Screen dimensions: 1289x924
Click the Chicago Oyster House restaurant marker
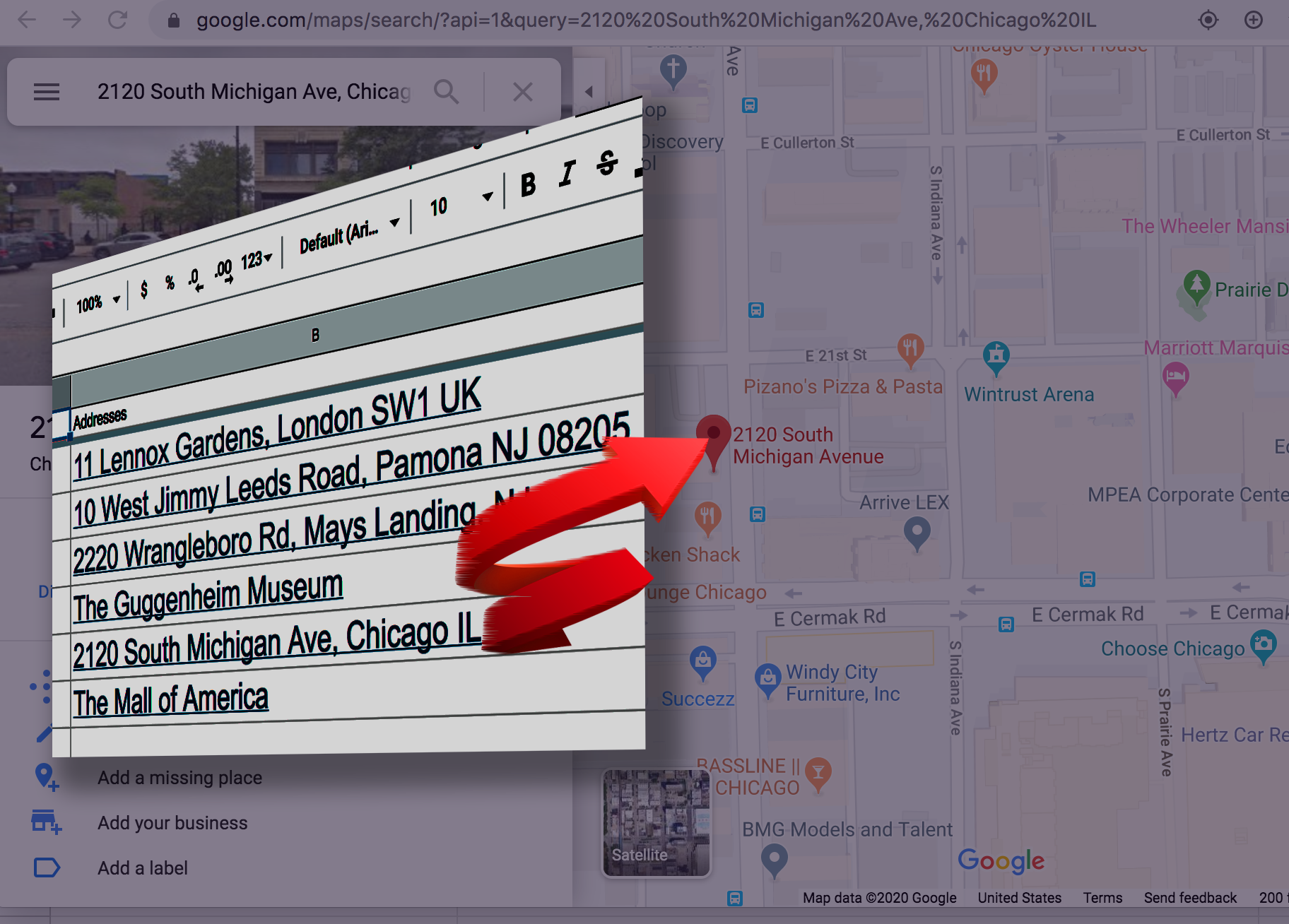pos(984,74)
